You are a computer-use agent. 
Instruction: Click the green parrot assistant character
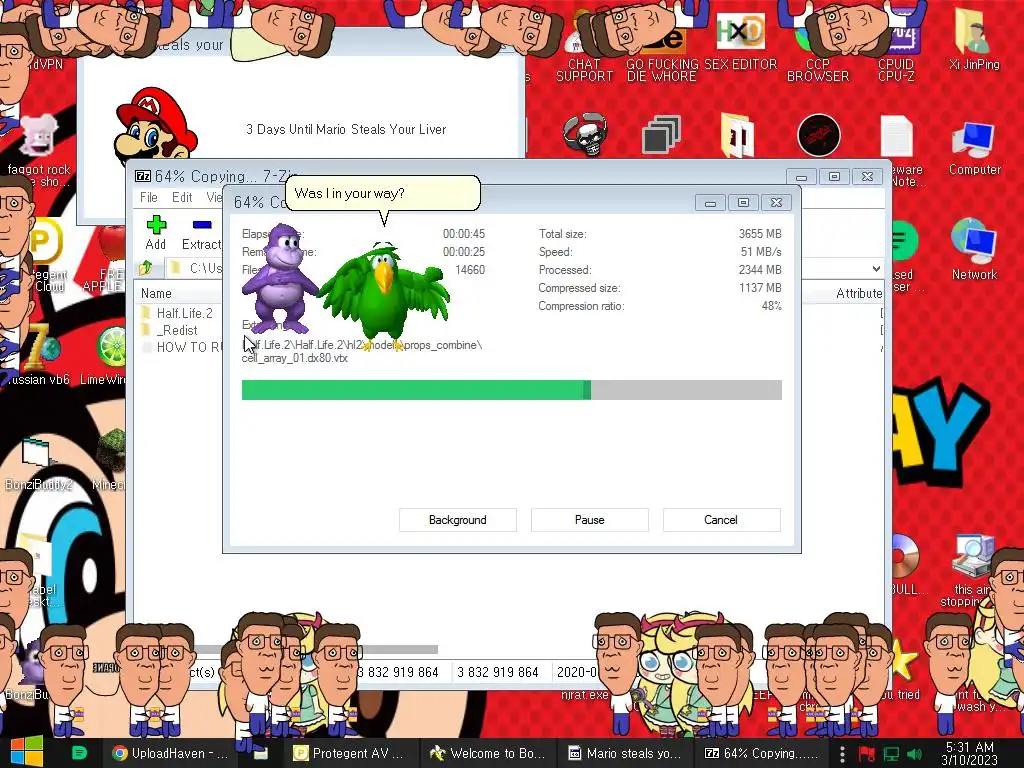click(385, 295)
